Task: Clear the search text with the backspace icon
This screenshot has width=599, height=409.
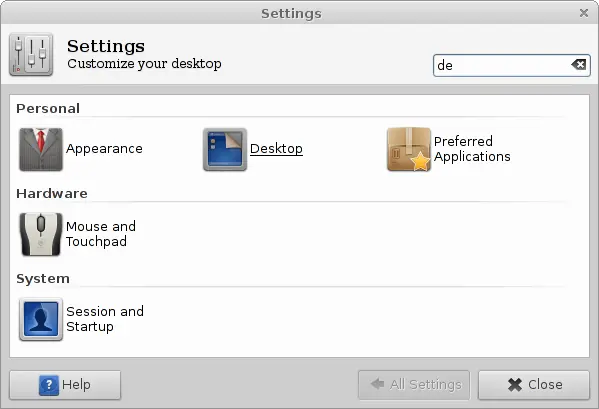Action: [579, 65]
